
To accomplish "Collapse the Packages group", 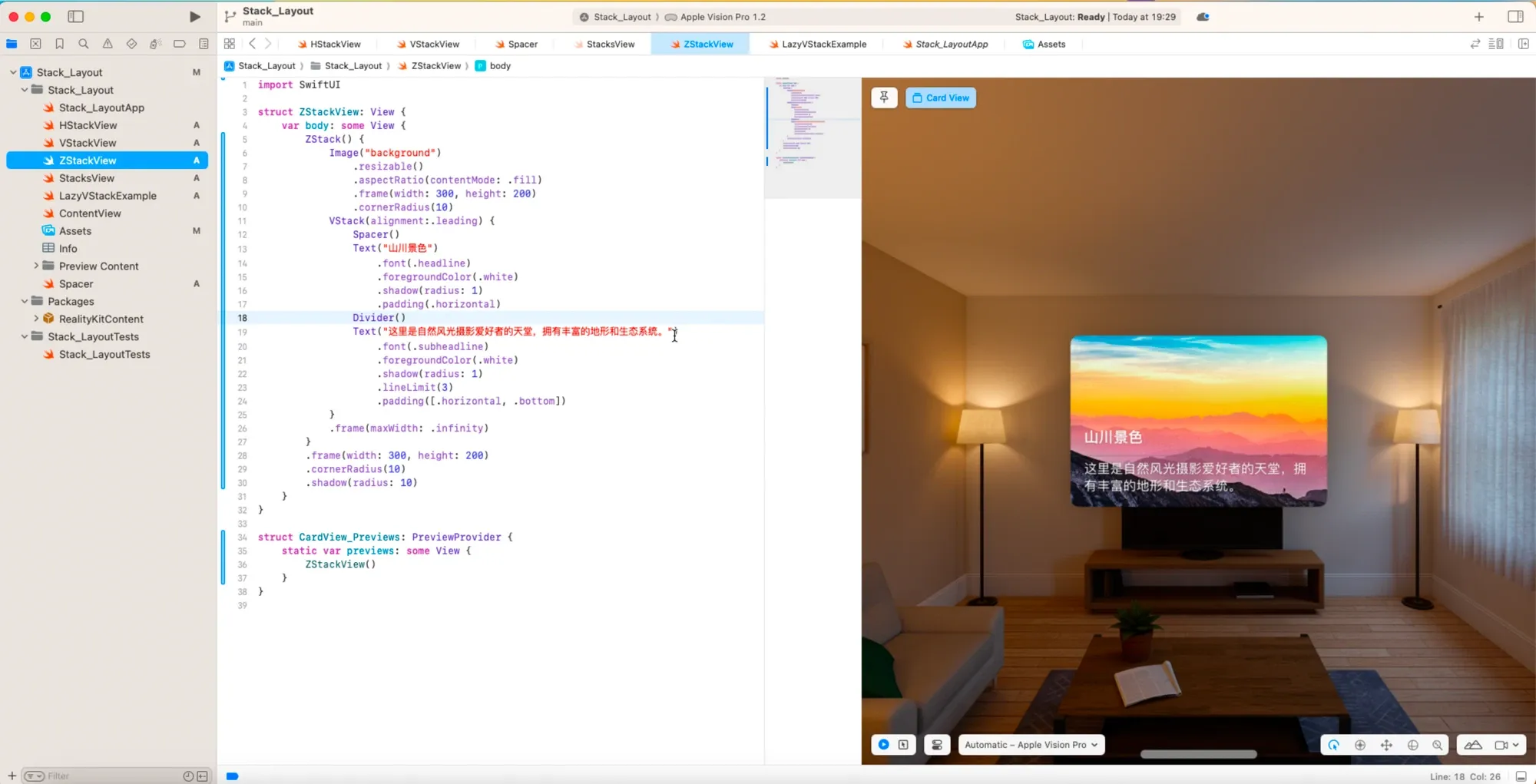I will pyautogui.click(x=25, y=301).
